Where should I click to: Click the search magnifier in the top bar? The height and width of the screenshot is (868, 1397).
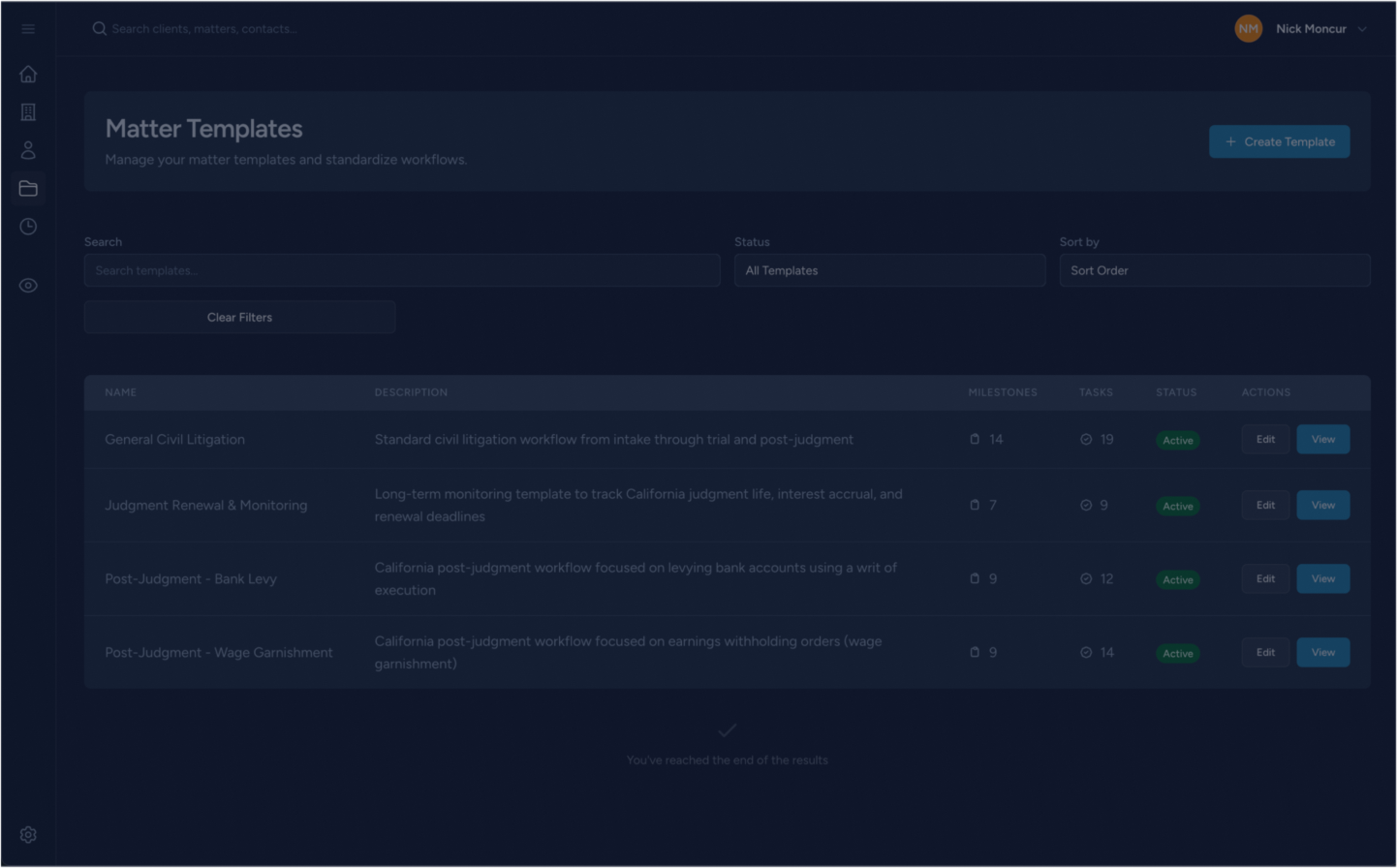99,28
